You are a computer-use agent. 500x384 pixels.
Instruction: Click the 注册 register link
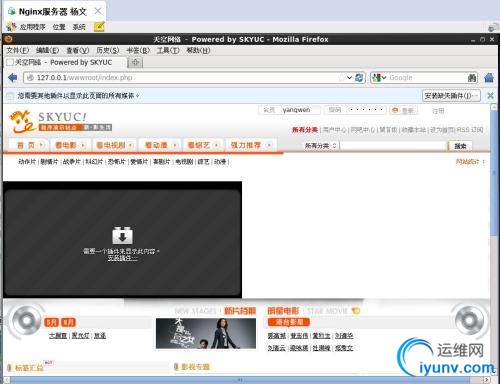pos(438,111)
